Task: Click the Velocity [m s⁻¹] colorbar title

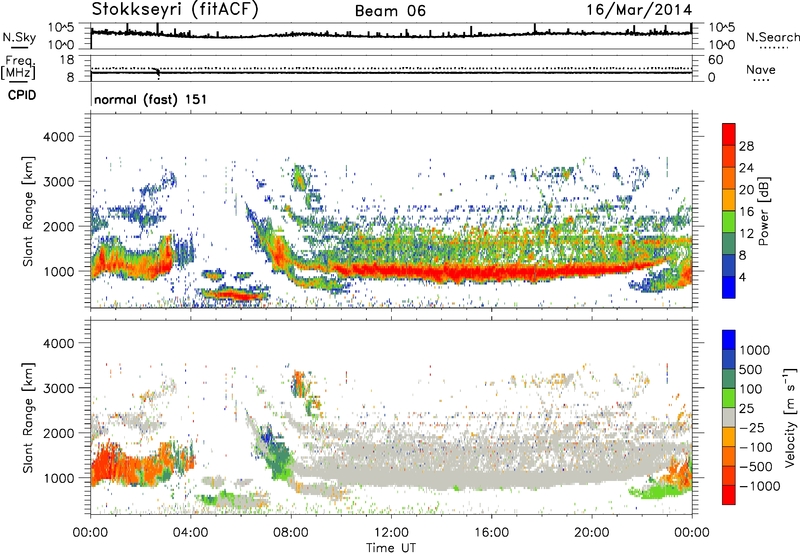Action: (790, 417)
